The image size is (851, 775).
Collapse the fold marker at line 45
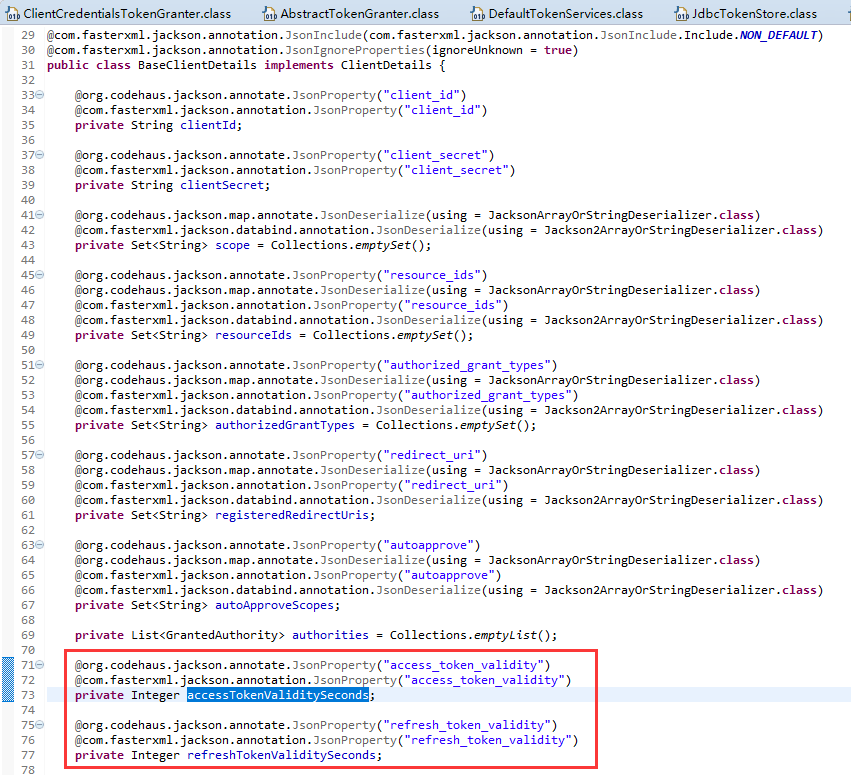(40, 275)
